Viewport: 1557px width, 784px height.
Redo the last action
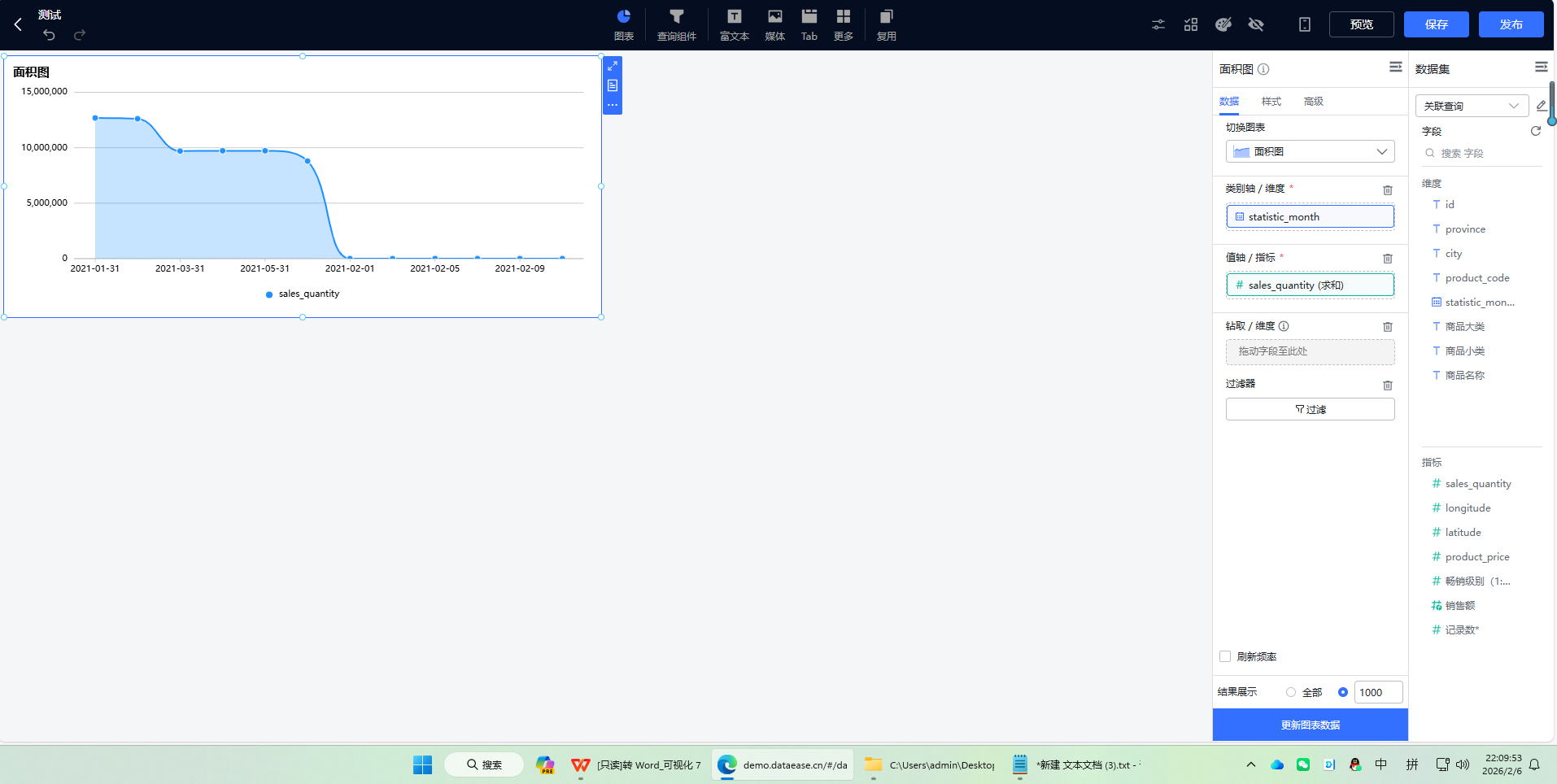(80, 35)
